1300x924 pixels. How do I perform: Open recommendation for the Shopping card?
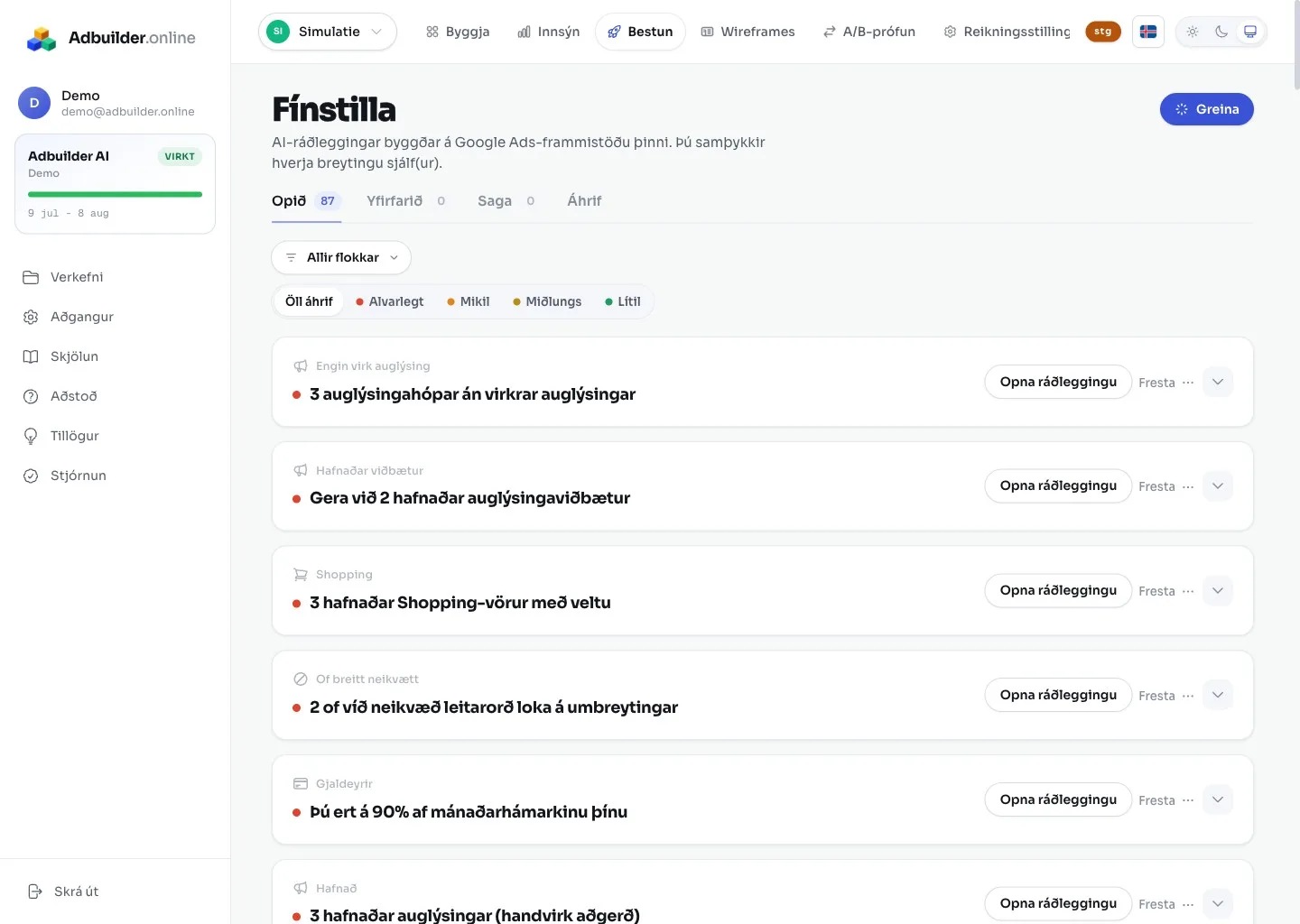[x=1058, y=590]
